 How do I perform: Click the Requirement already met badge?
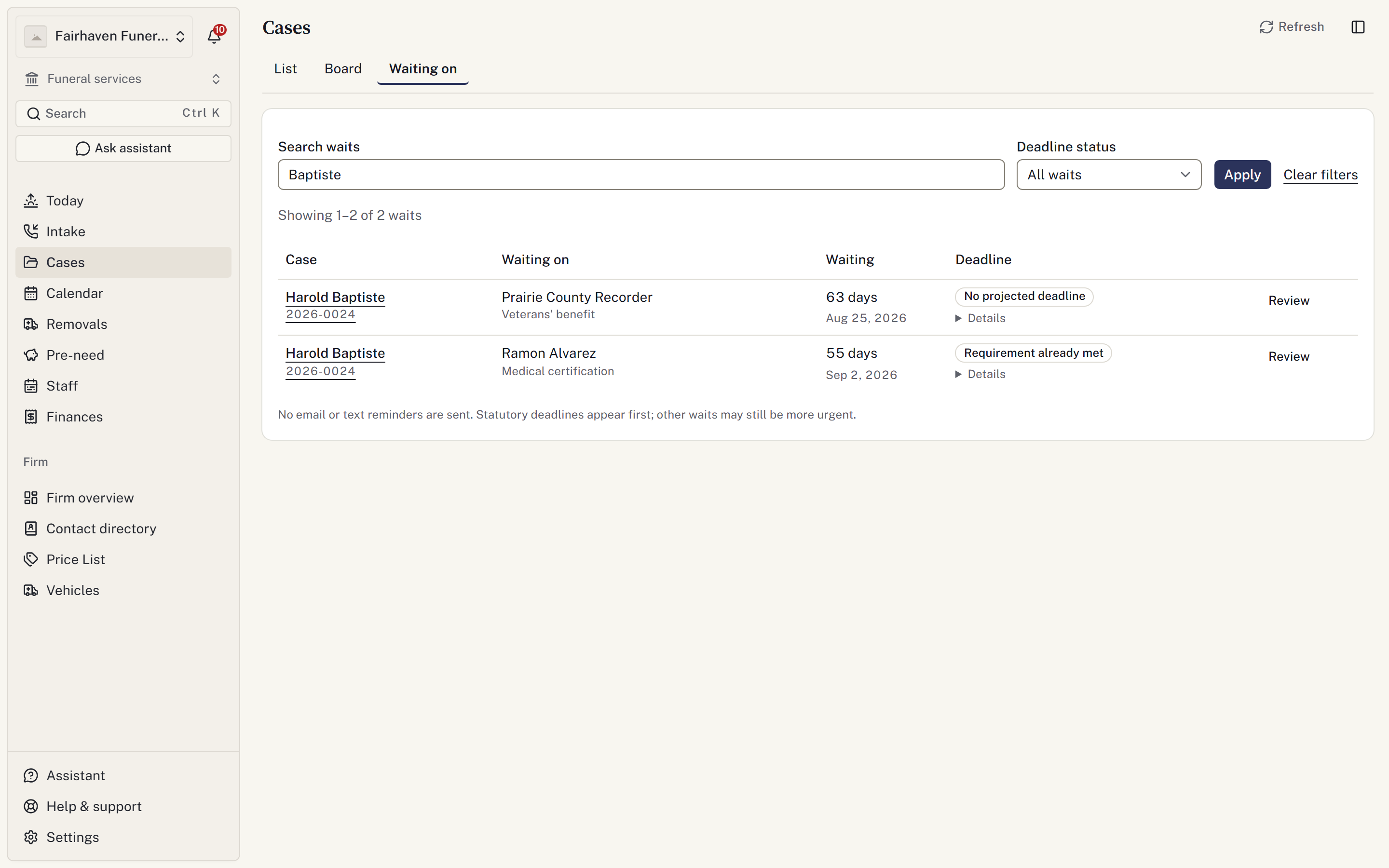click(x=1033, y=353)
